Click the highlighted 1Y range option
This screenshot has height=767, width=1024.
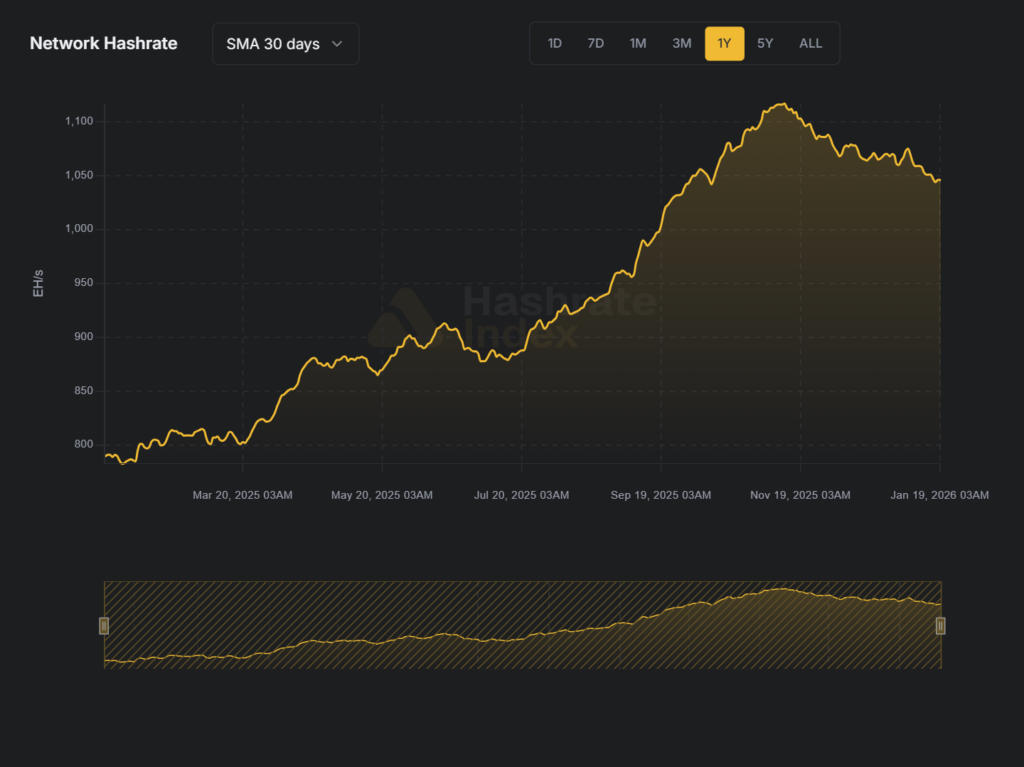click(x=724, y=44)
